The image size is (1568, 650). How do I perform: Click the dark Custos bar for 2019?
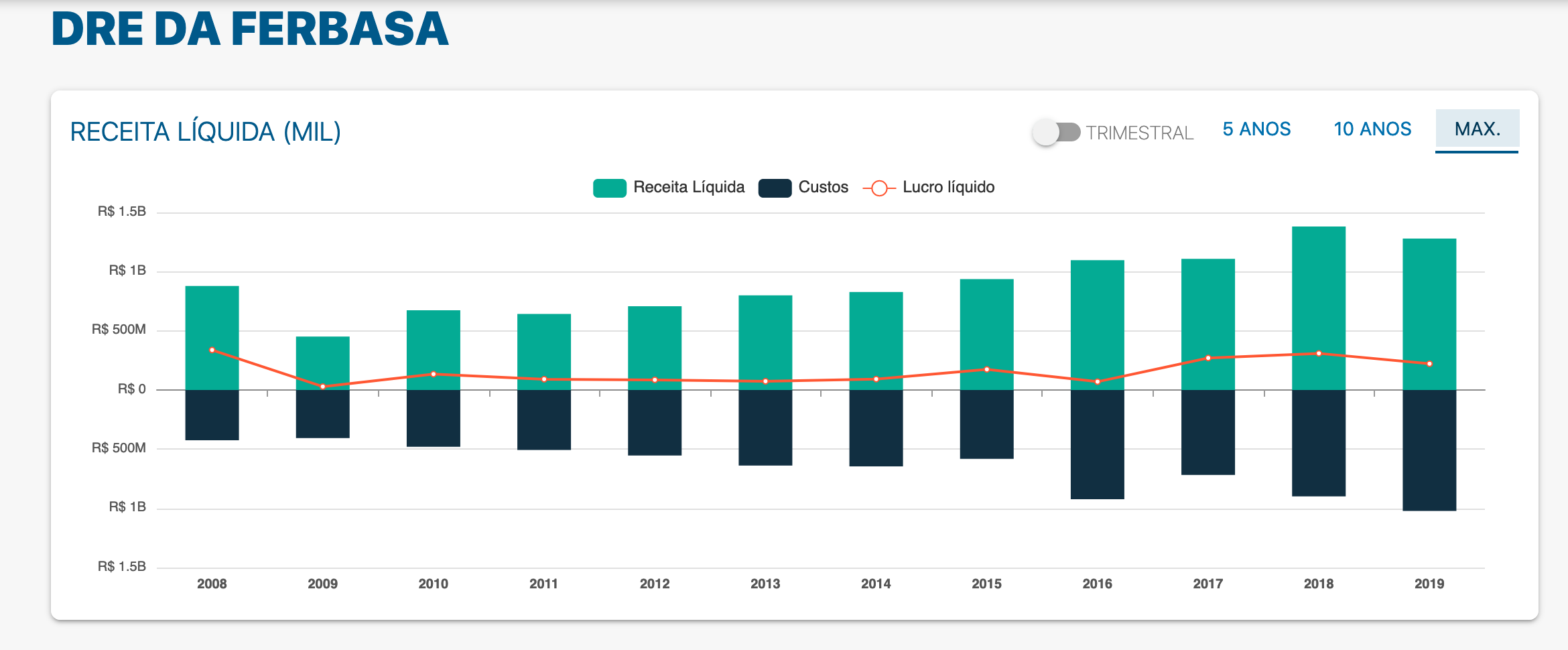click(1429, 450)
